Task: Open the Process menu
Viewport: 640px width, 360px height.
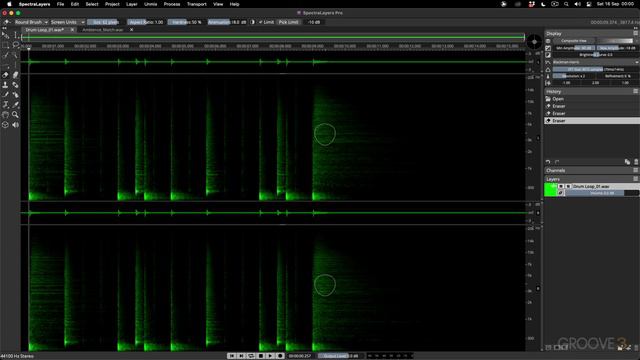Action: [x=172, y=4]
